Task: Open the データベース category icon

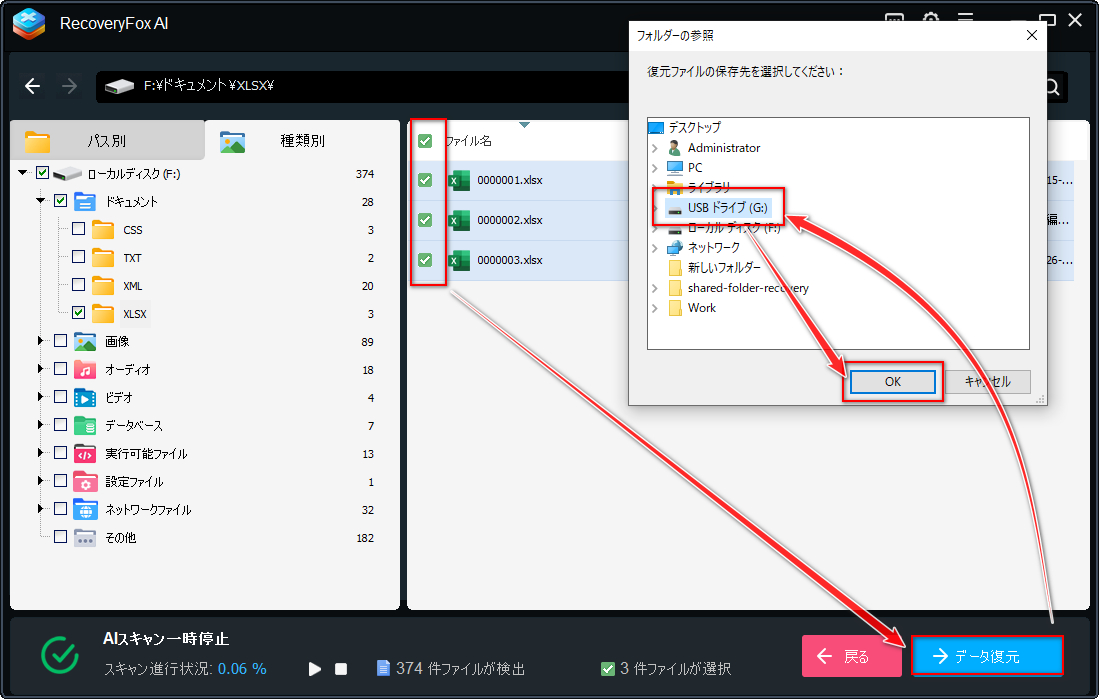Action: pos(85,426)
